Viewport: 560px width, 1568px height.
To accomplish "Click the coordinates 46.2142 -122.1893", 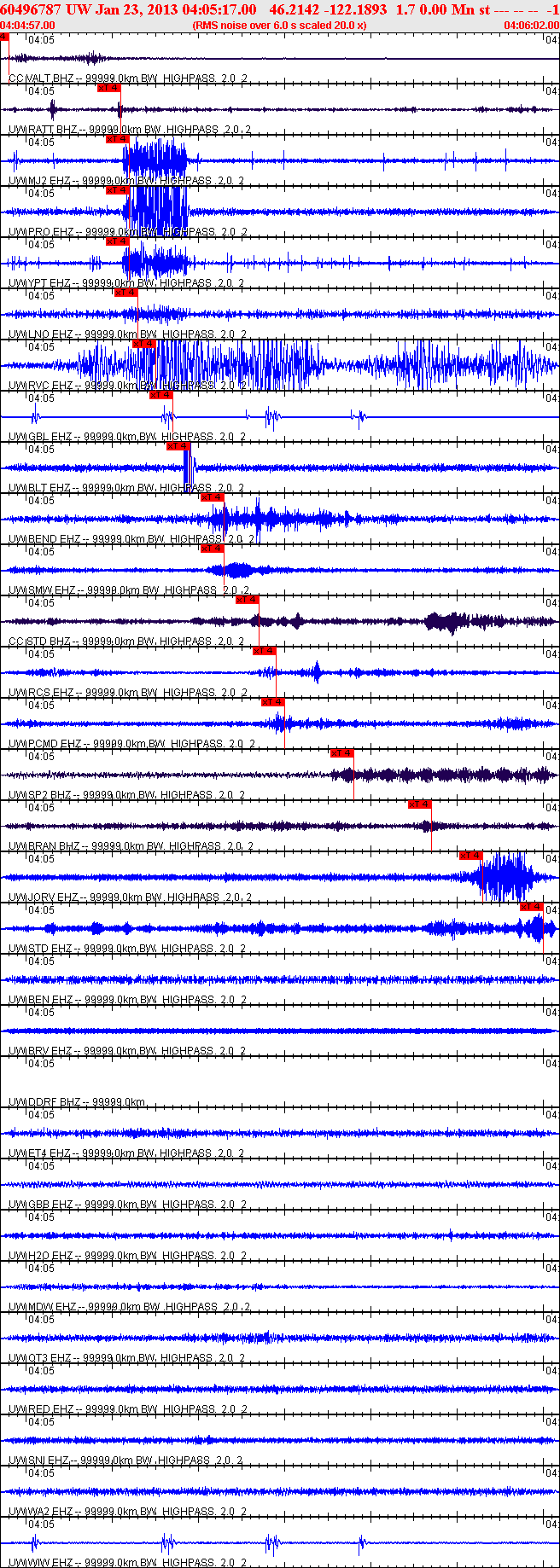I will point(328,9).
